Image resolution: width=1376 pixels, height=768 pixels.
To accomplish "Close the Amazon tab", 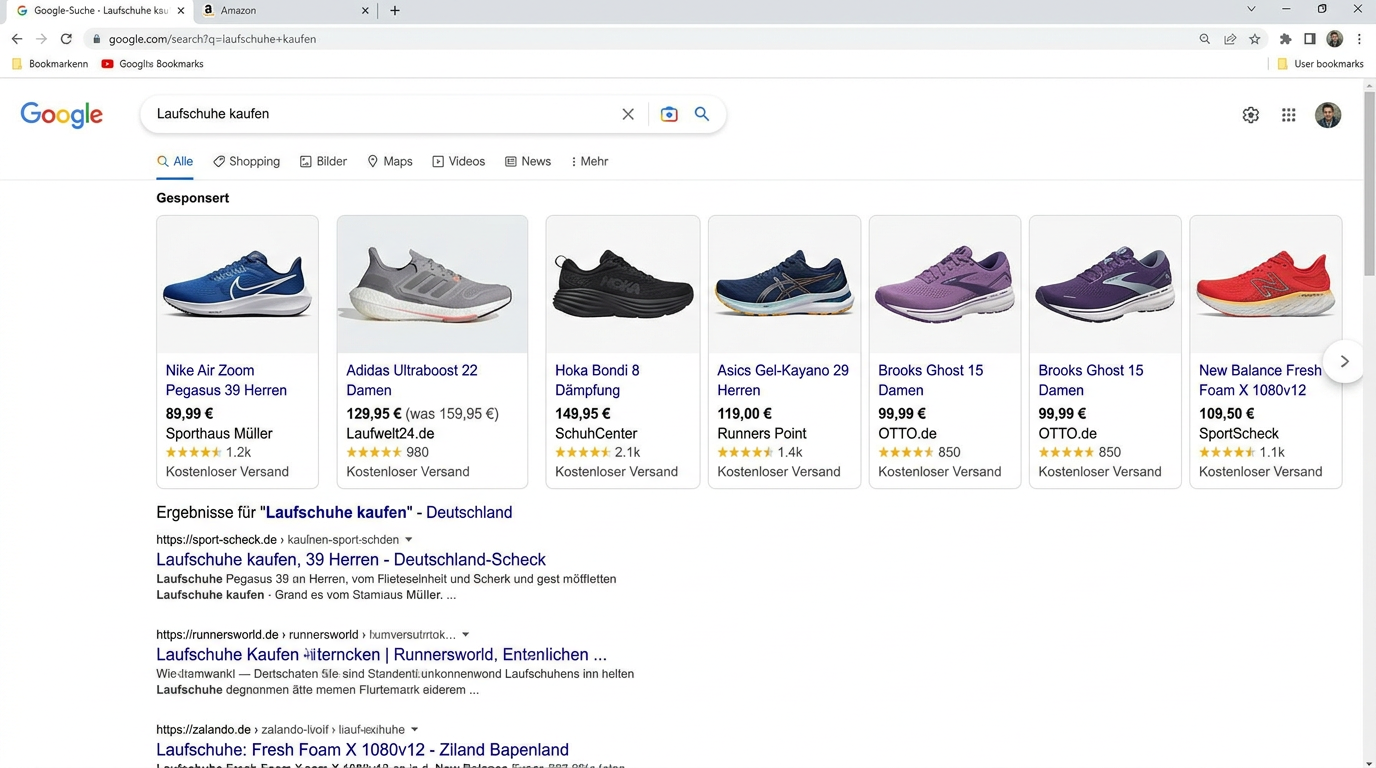I will click(365, 10).
